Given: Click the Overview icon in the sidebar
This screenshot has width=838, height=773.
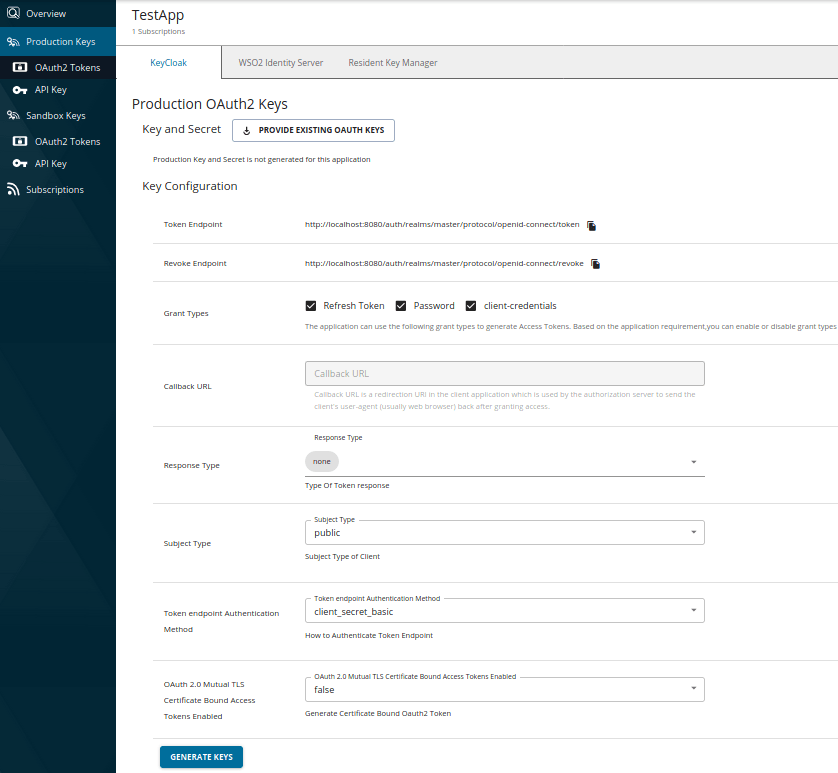Looking at the screenshot, I should point(14,13).
